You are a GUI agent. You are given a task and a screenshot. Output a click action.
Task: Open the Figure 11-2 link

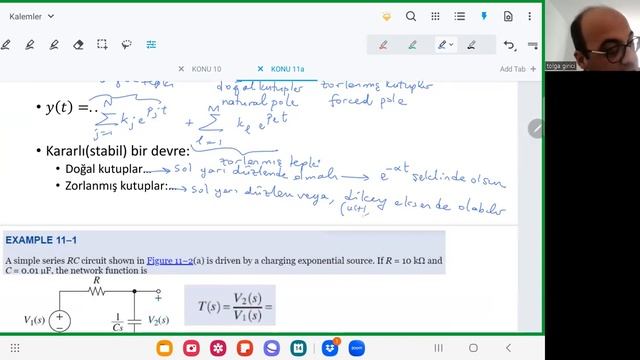tap(170, 260)
